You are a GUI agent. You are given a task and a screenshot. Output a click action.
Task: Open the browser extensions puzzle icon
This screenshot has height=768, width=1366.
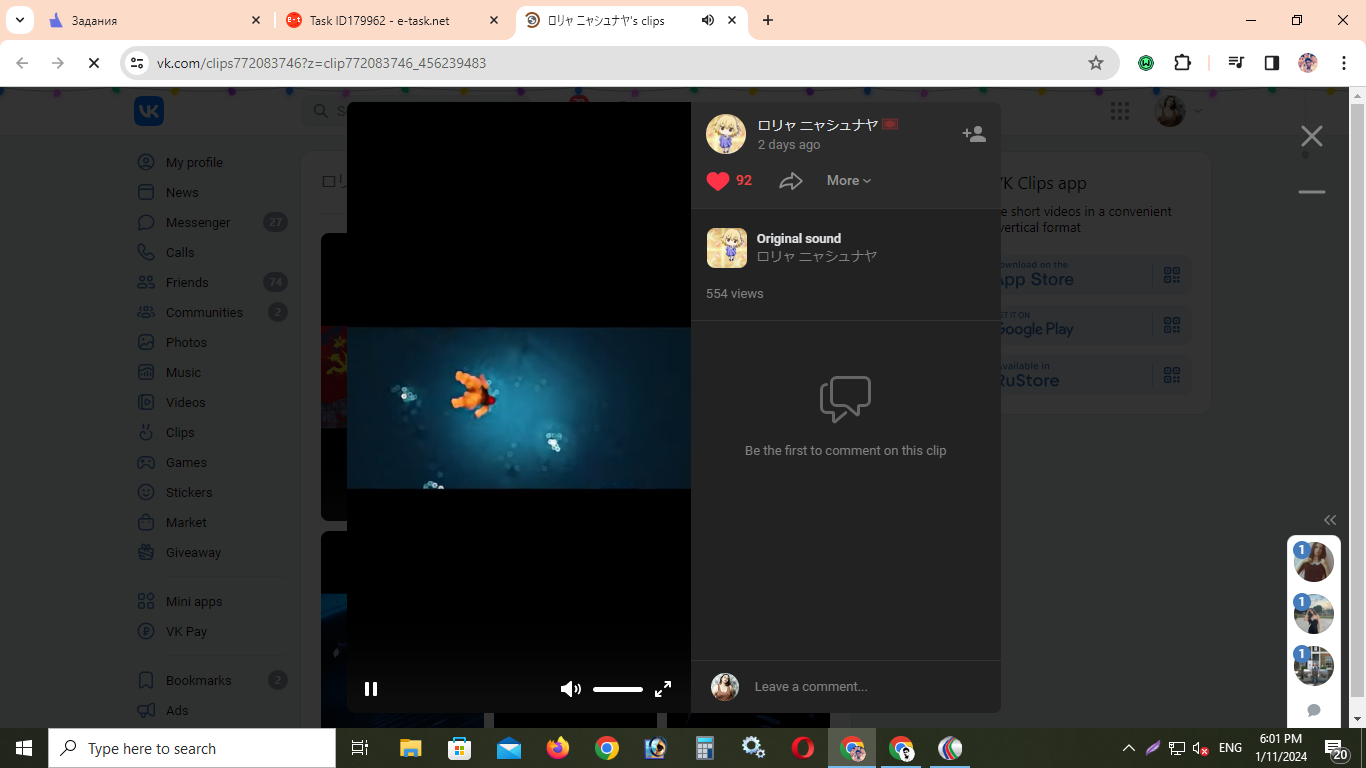(x=1182, y=63)
